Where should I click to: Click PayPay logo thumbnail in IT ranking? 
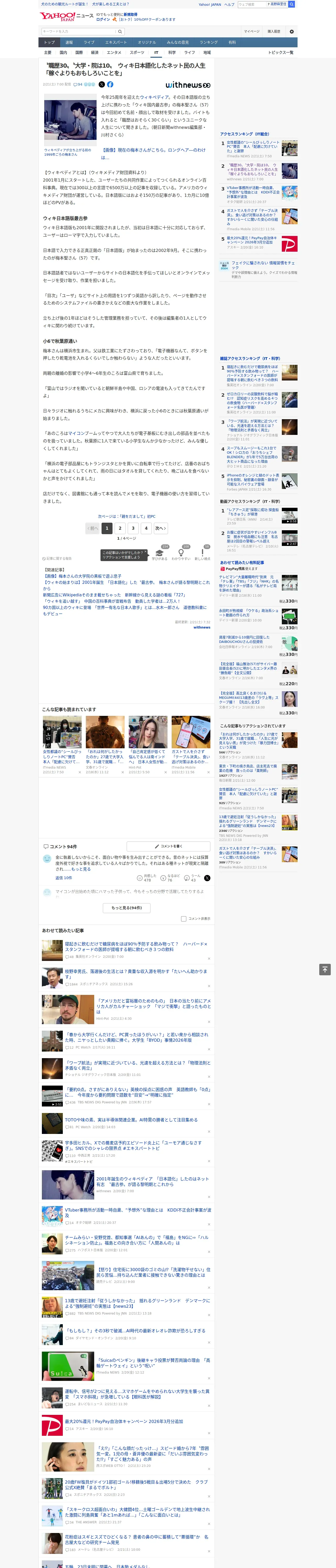pyautogui.click(x=290, y=244)
